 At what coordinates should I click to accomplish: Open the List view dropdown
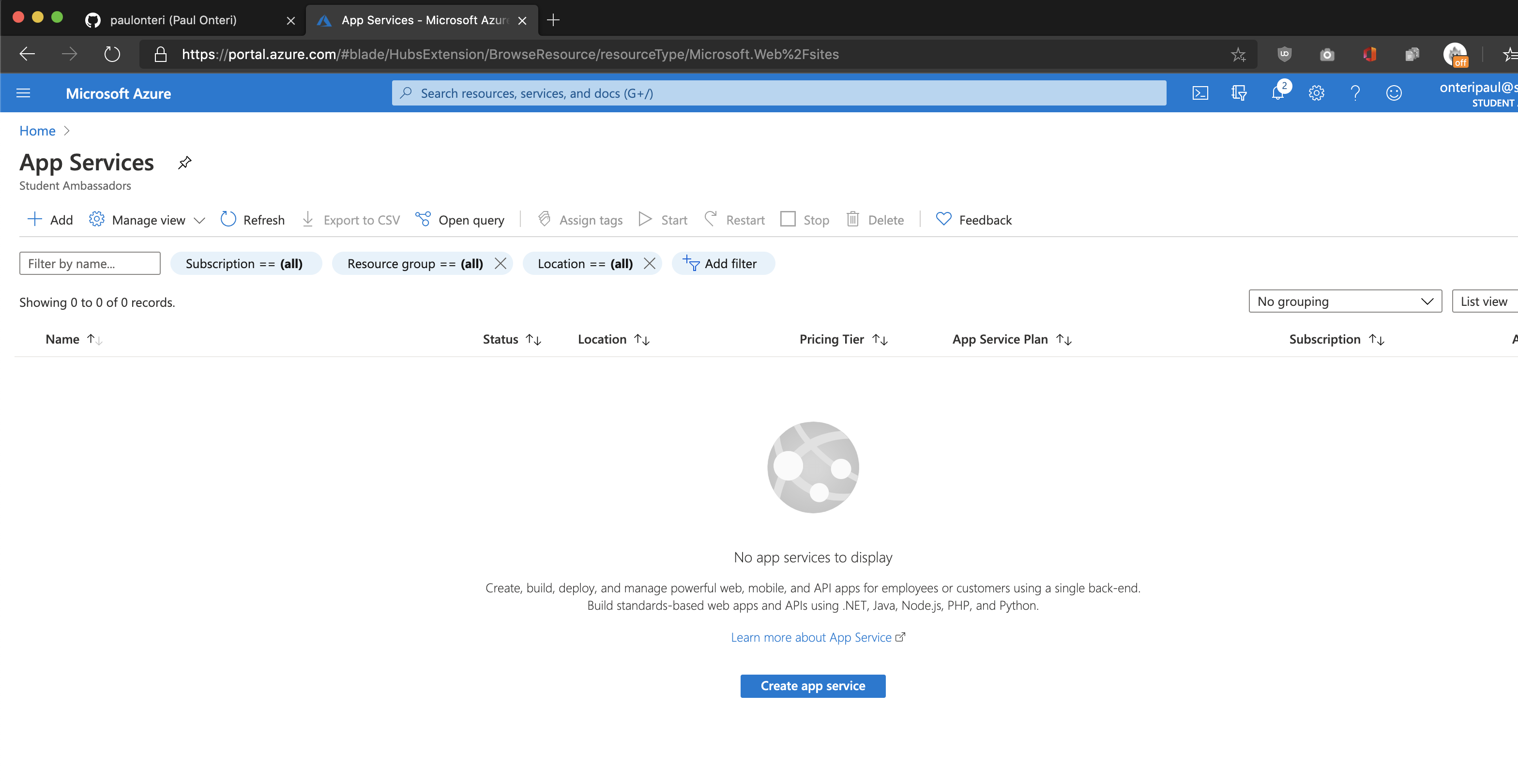click(x=1483, y=302)
